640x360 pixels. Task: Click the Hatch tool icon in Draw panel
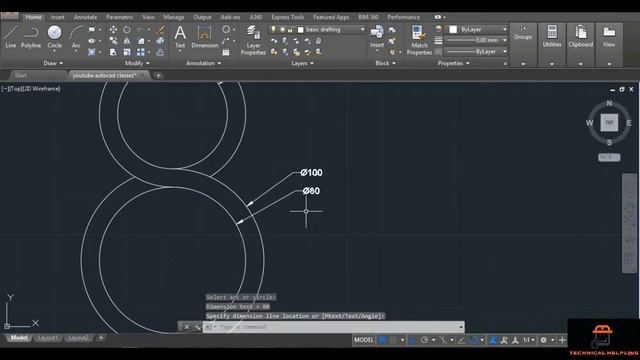tap(92, 52)
